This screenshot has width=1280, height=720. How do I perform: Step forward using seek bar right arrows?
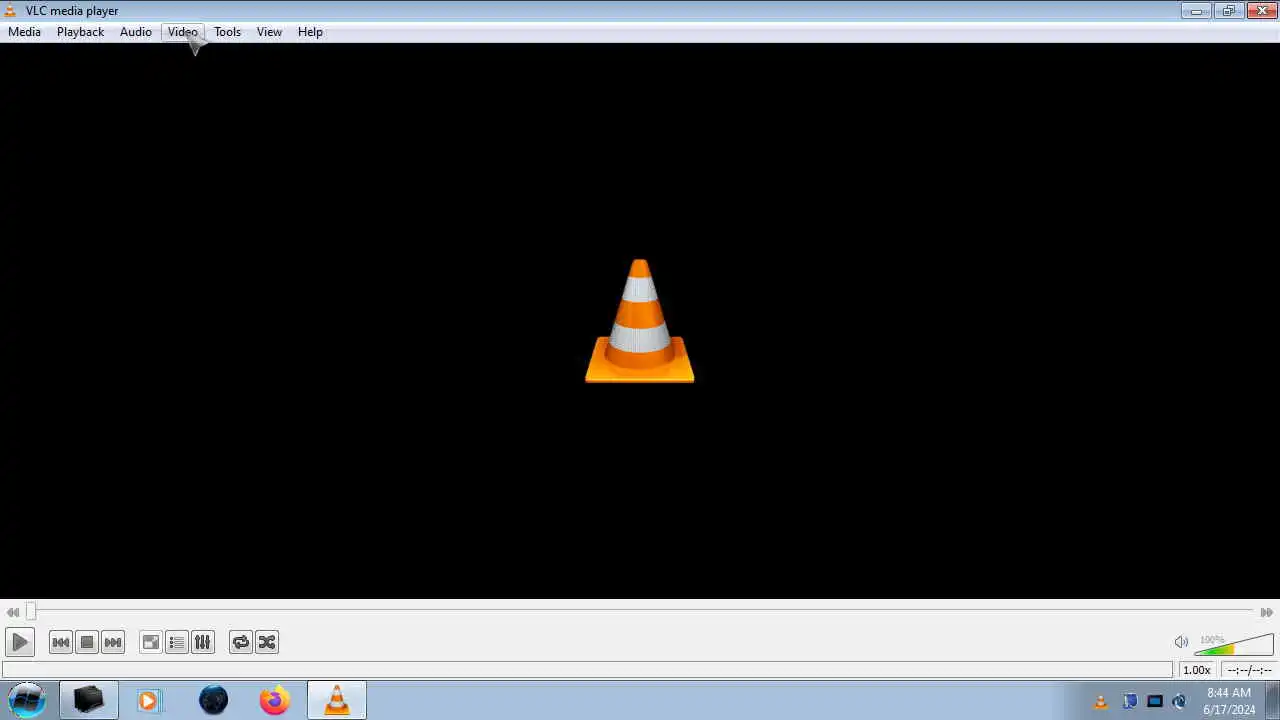[1267, 612]
